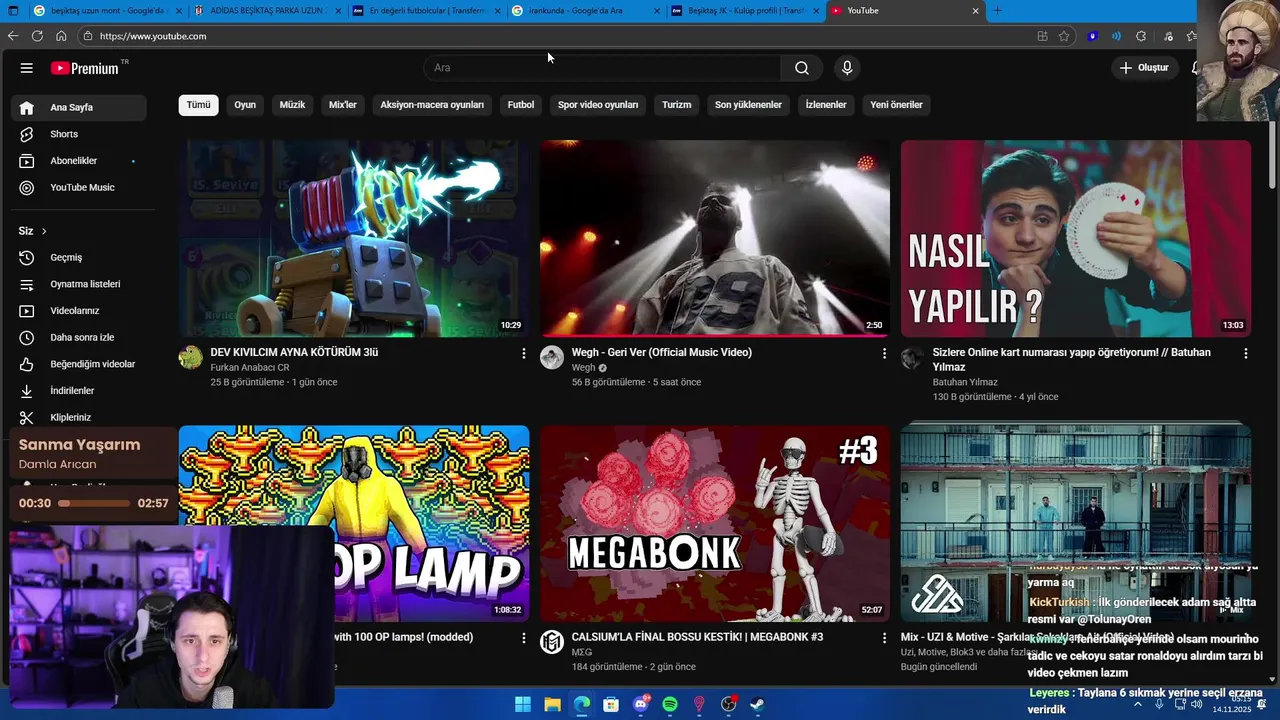Open the Ana Sayfa home item
Viewport: 1280px width, 720px height.
(x=79, y=107)
